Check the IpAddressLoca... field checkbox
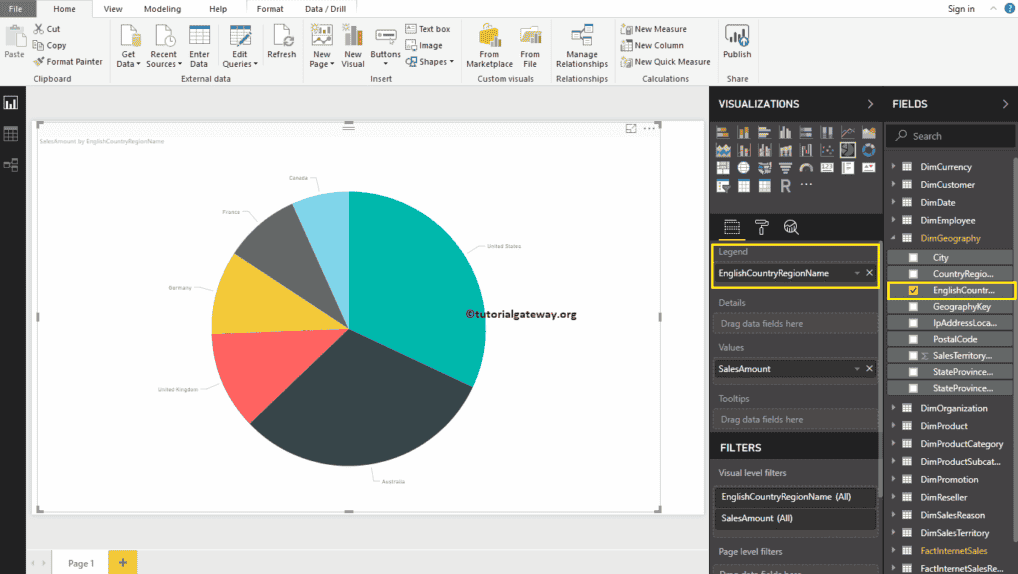The image size is (1018, 574). click(x=913, y=323)
